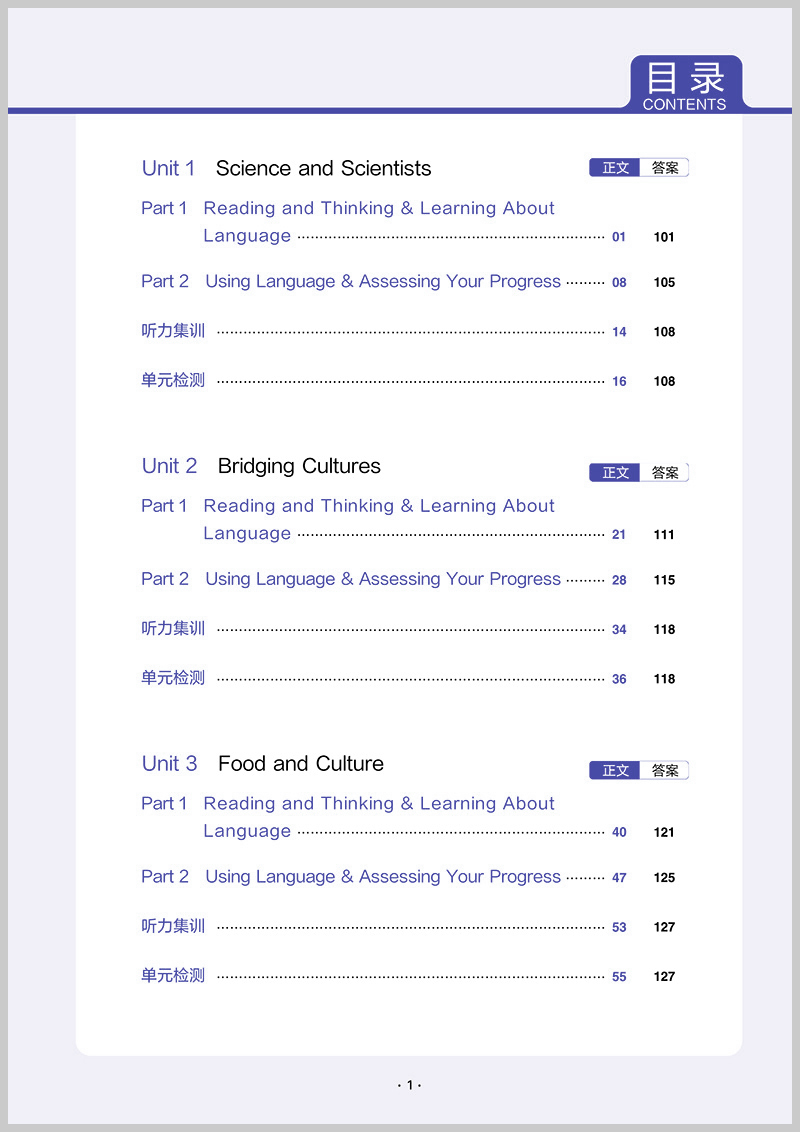Click answer page 108 in the Unit 1 听力集训 row
The width and height of the screenshot is (800, 1132).
pos(664,332)
